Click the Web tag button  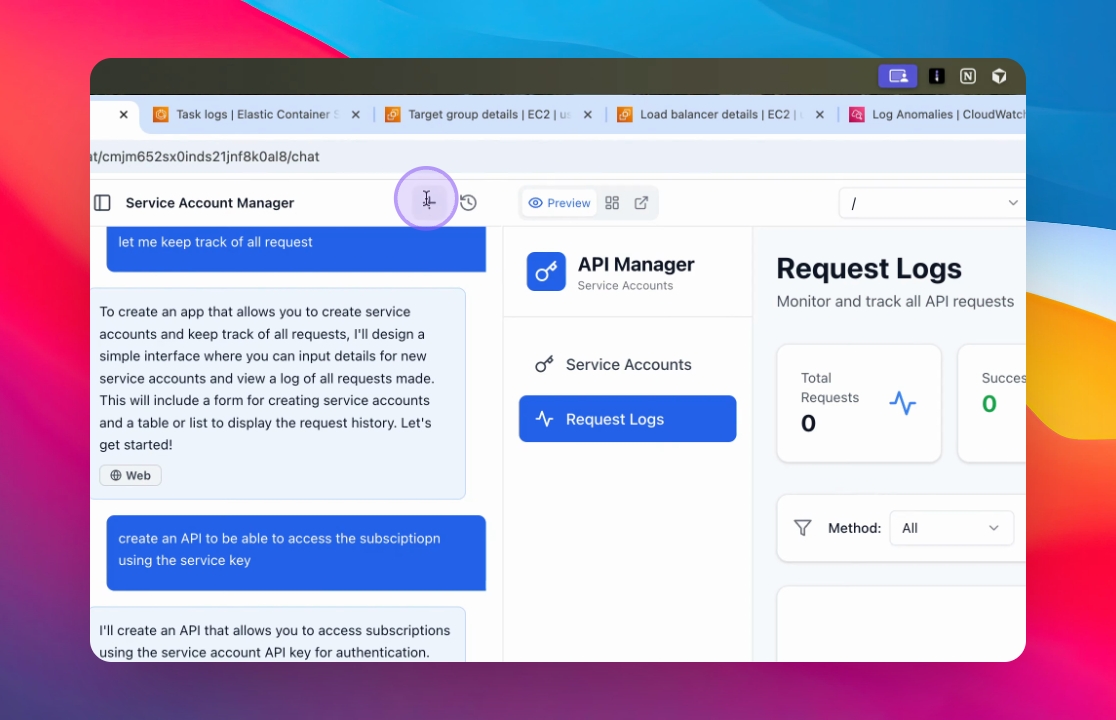click(130, 475)
